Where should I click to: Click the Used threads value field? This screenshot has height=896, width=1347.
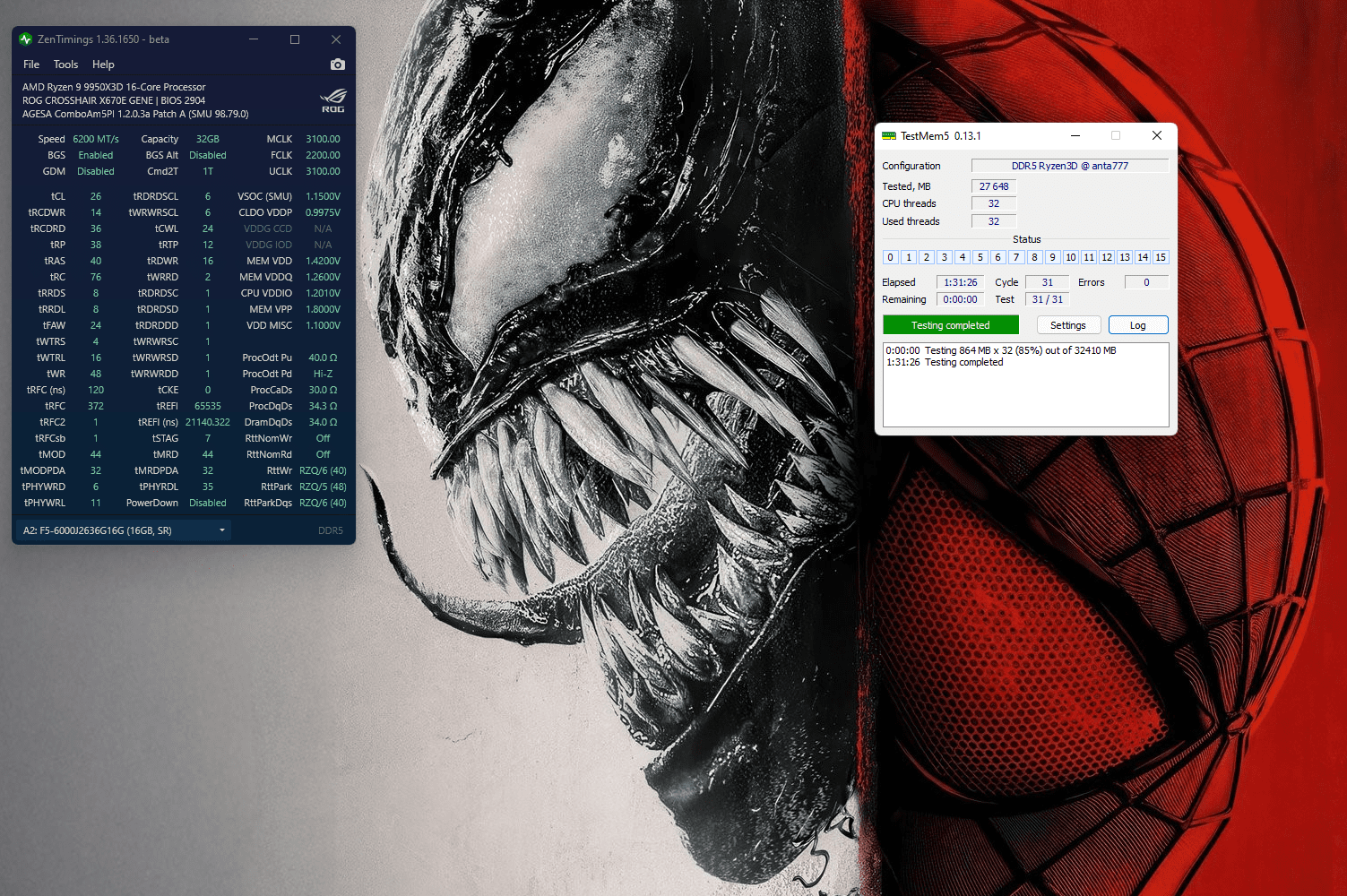[x=994, y=221]
